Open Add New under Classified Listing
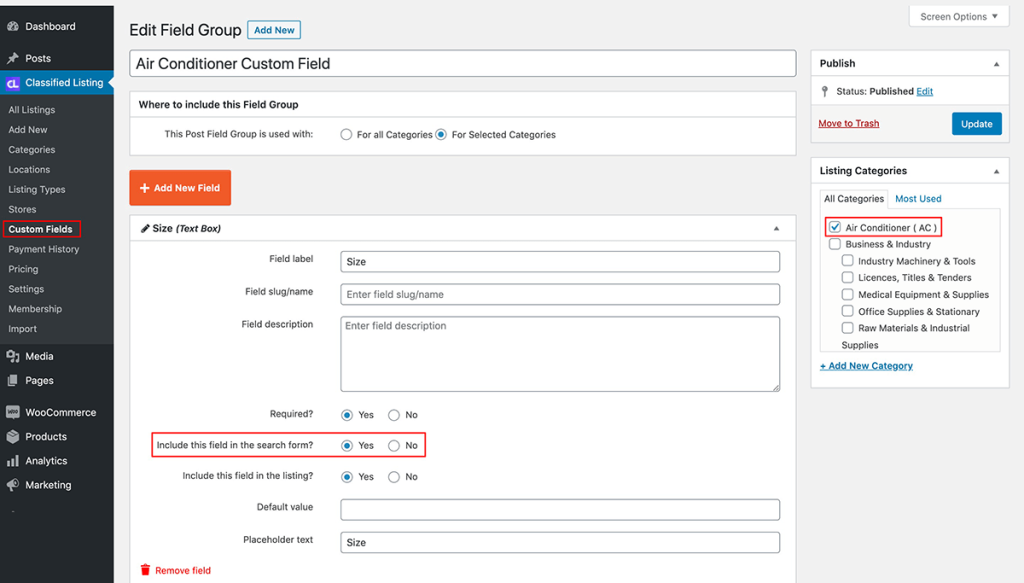The image size is (1024, 583). 28,130
